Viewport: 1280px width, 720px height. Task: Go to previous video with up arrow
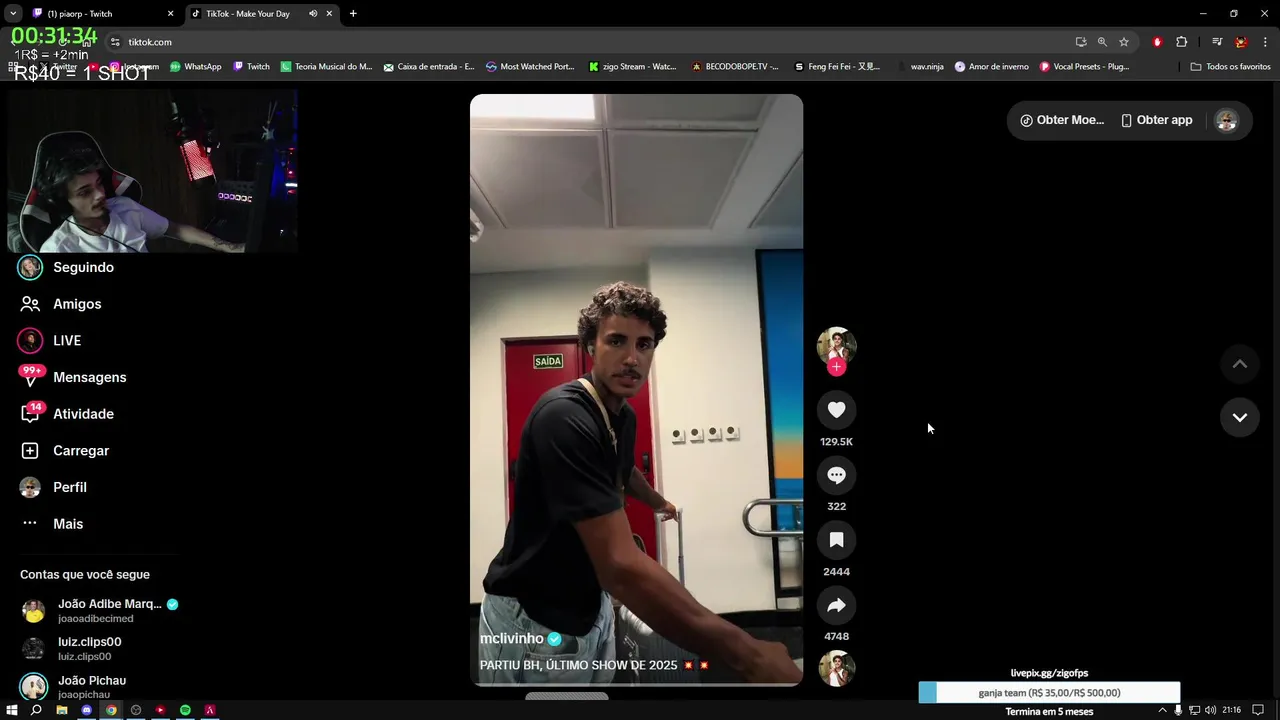click(1239, 364)
